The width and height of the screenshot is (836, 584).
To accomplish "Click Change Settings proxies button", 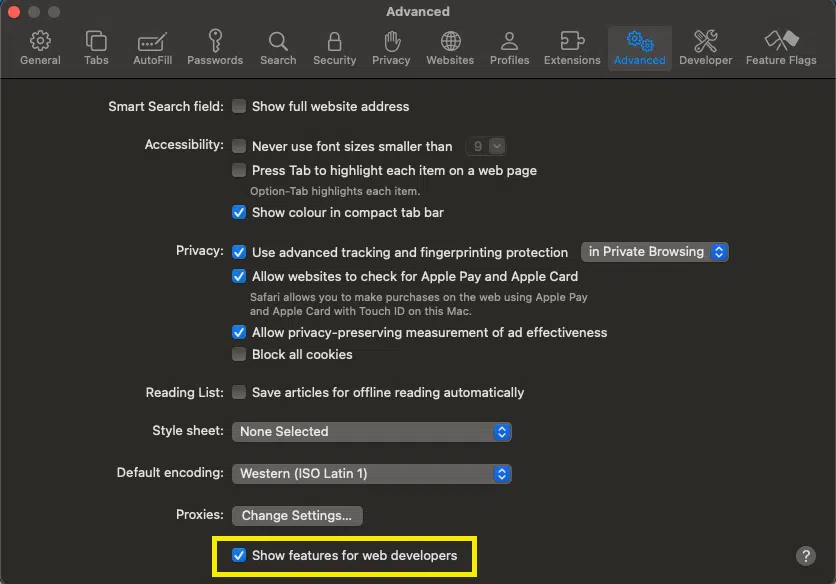I will pos(297,516).
